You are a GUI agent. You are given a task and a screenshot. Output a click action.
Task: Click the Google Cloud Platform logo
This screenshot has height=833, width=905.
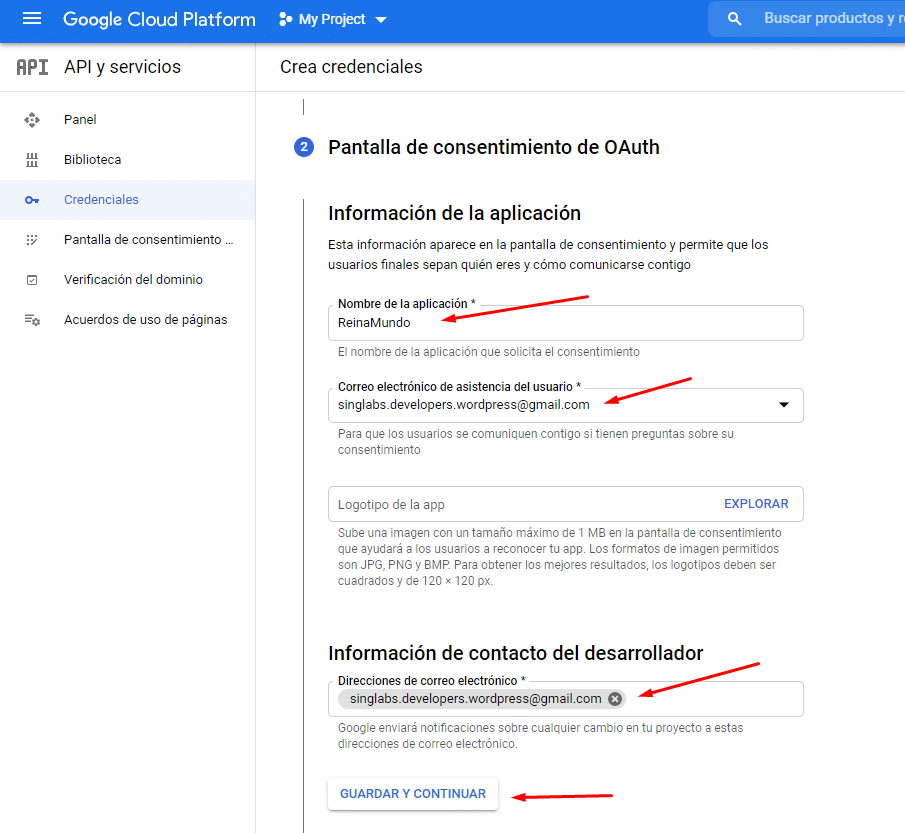point(159,19)
